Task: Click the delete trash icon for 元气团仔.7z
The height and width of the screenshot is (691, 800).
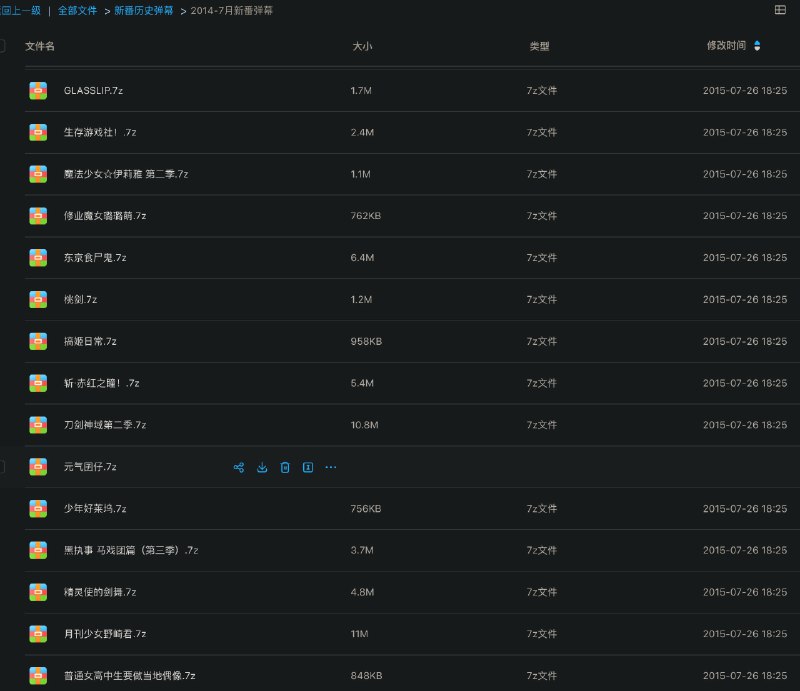Action: pyautogui.click(x=283, y=467)
